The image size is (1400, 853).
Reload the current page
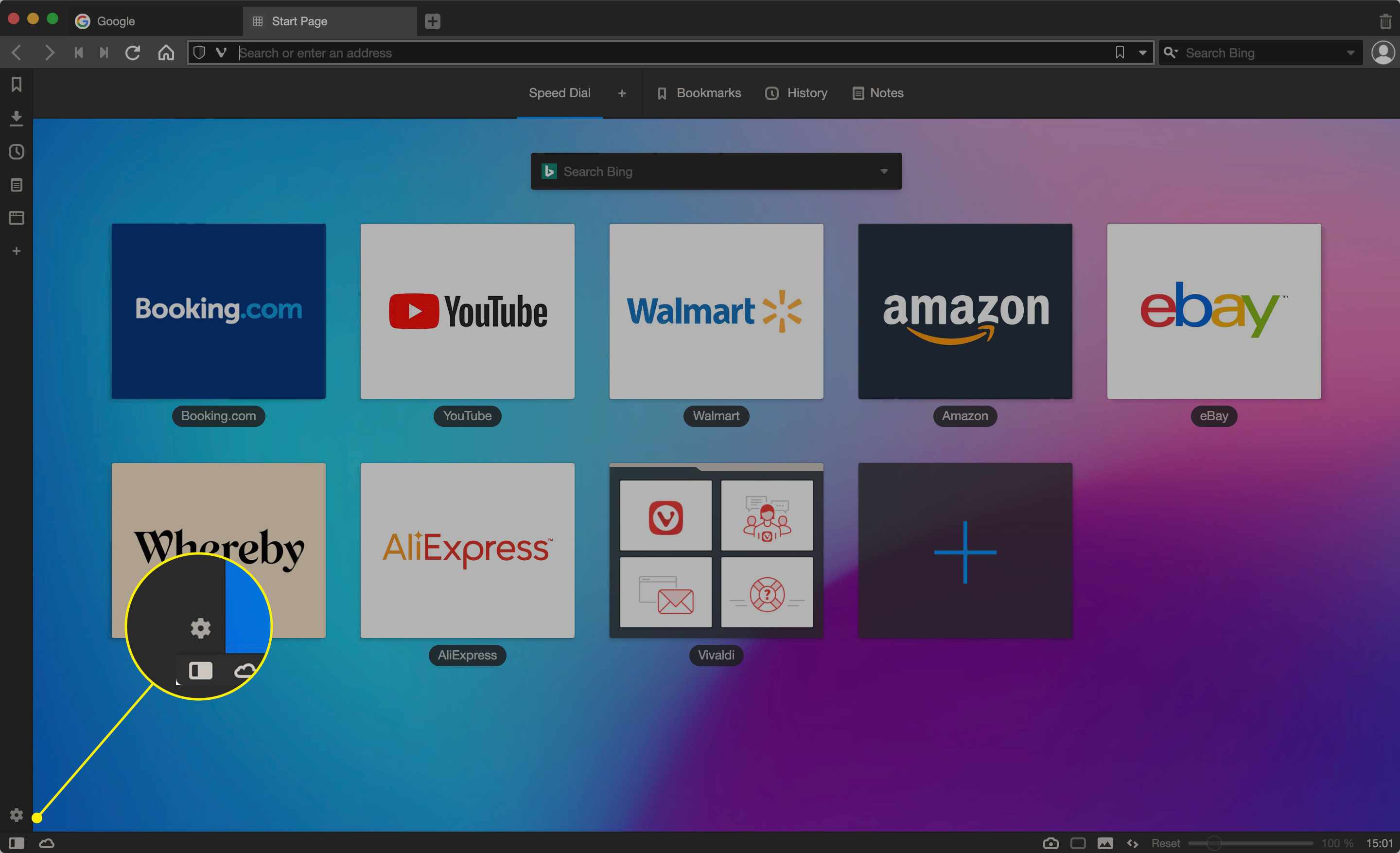(133, 53)
